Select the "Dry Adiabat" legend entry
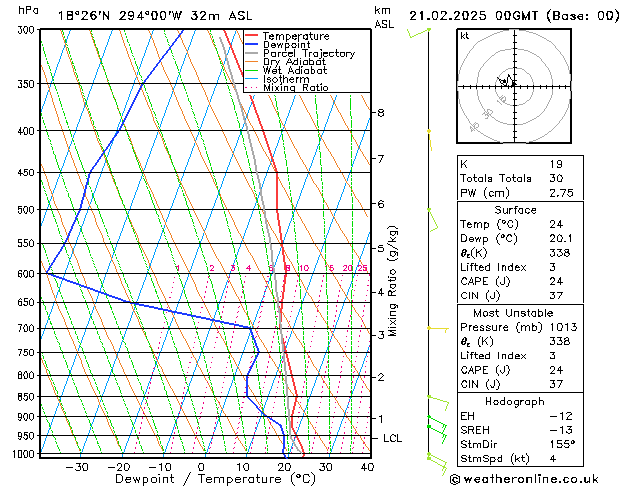This screenshot has height=486, width=629. click(x=294, y=62)
